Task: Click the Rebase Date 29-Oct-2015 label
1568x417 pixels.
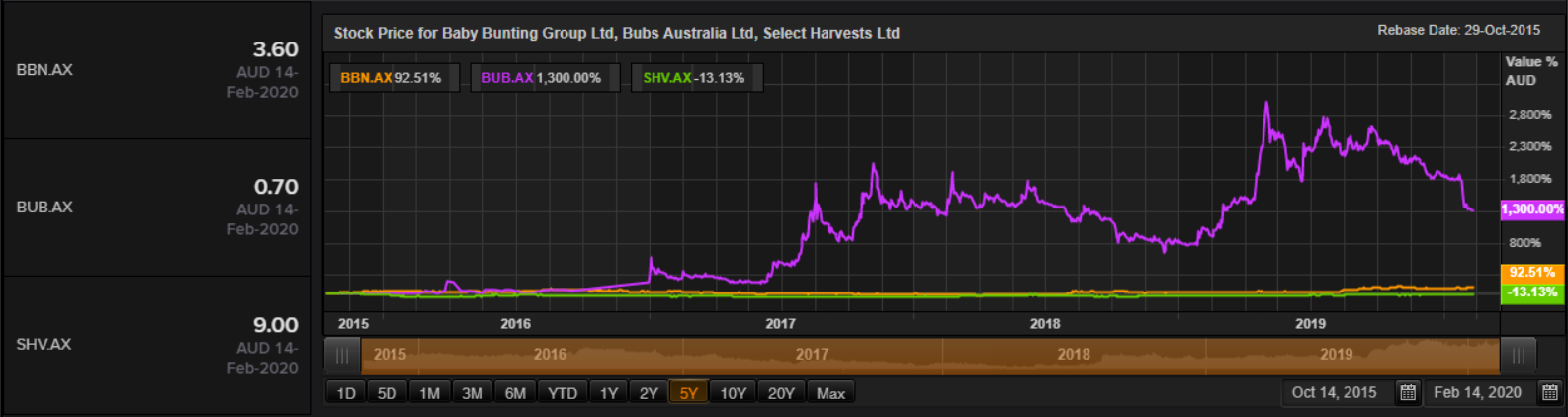Action: pos(1458,31)
